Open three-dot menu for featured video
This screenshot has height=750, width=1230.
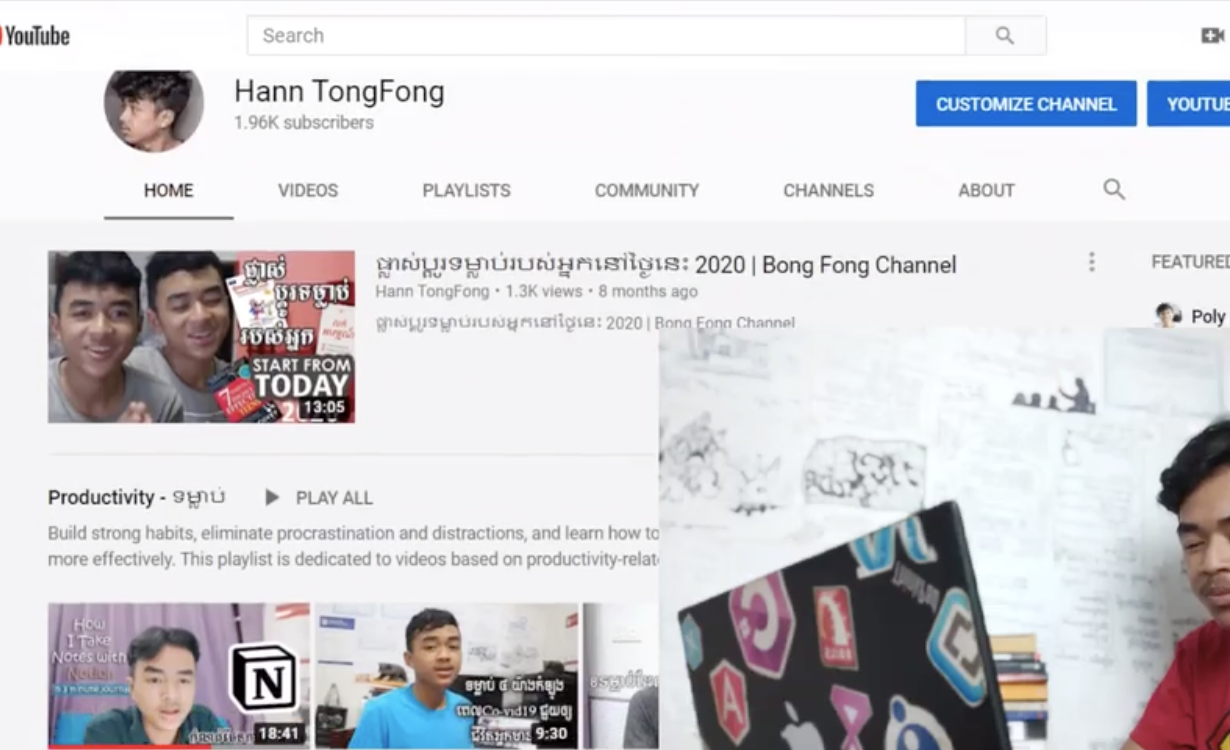click(1091, 262)
